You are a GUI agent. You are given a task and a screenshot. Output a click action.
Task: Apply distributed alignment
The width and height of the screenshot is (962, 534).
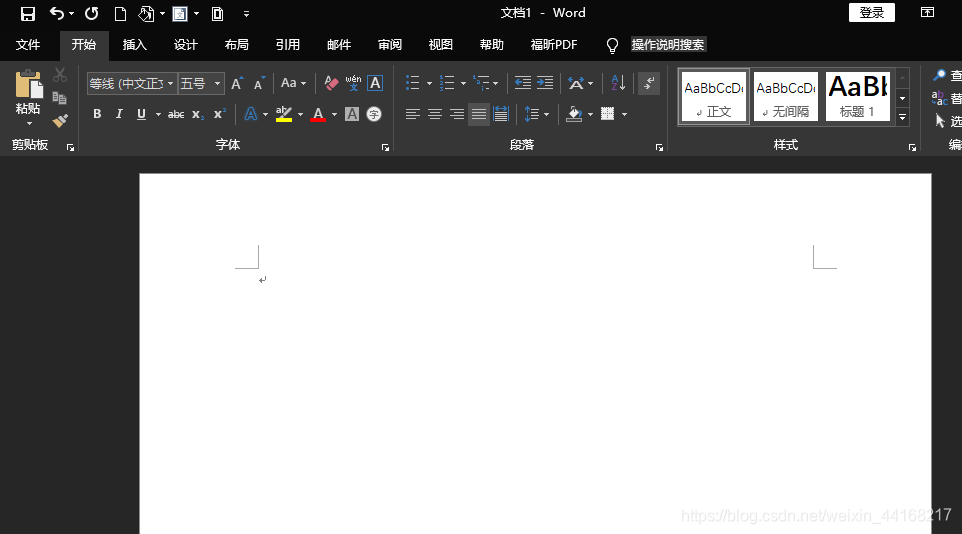[501, 114]
